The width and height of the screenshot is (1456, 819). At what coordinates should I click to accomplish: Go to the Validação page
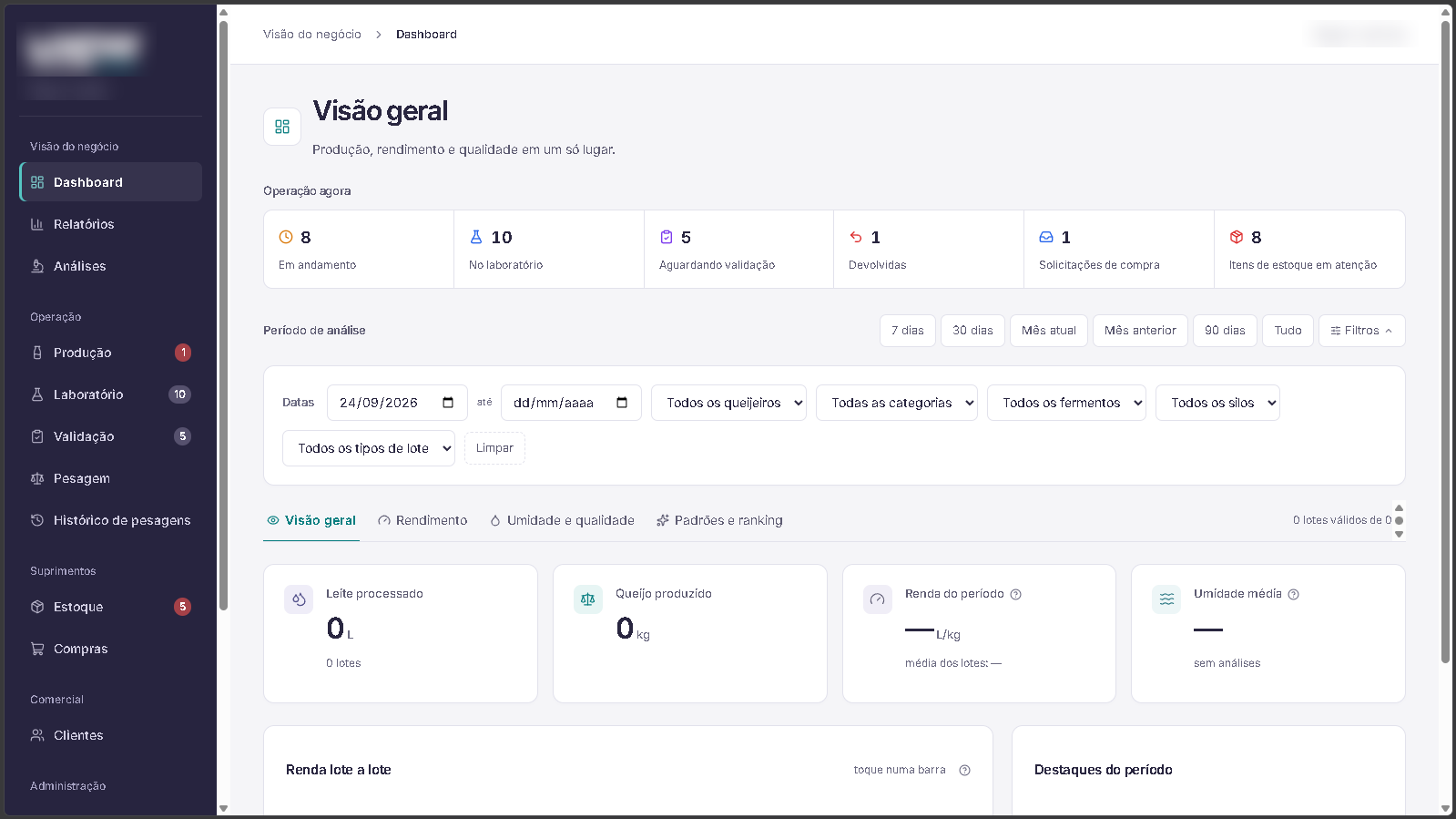click(x=111, y=436)
